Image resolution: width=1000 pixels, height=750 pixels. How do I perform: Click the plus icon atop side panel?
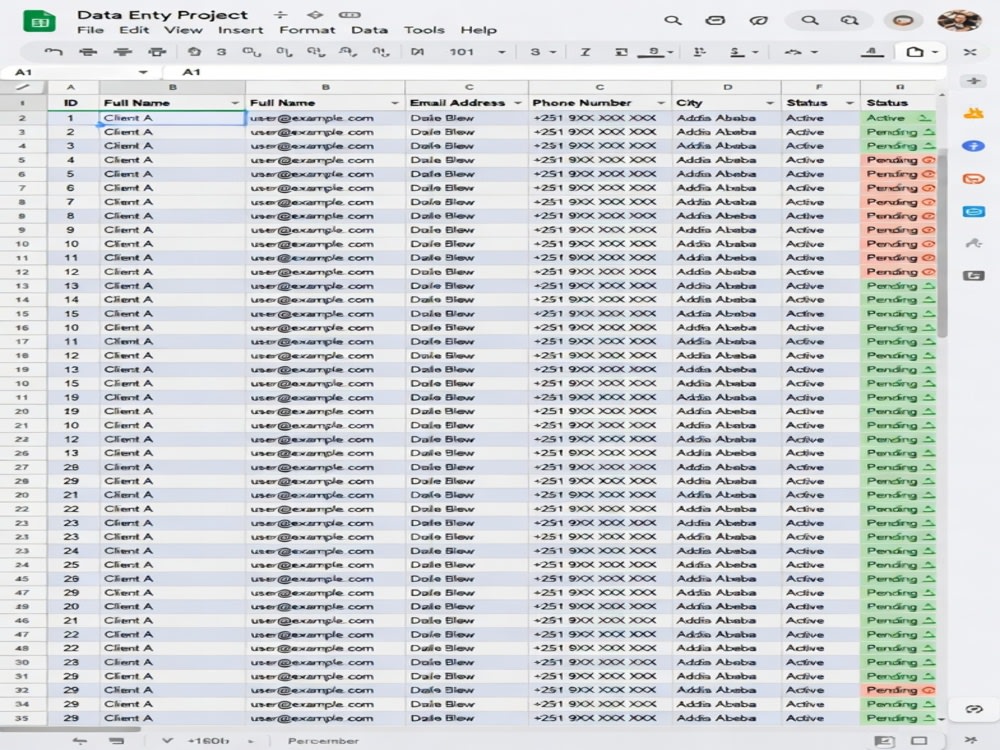click(973, 81)
